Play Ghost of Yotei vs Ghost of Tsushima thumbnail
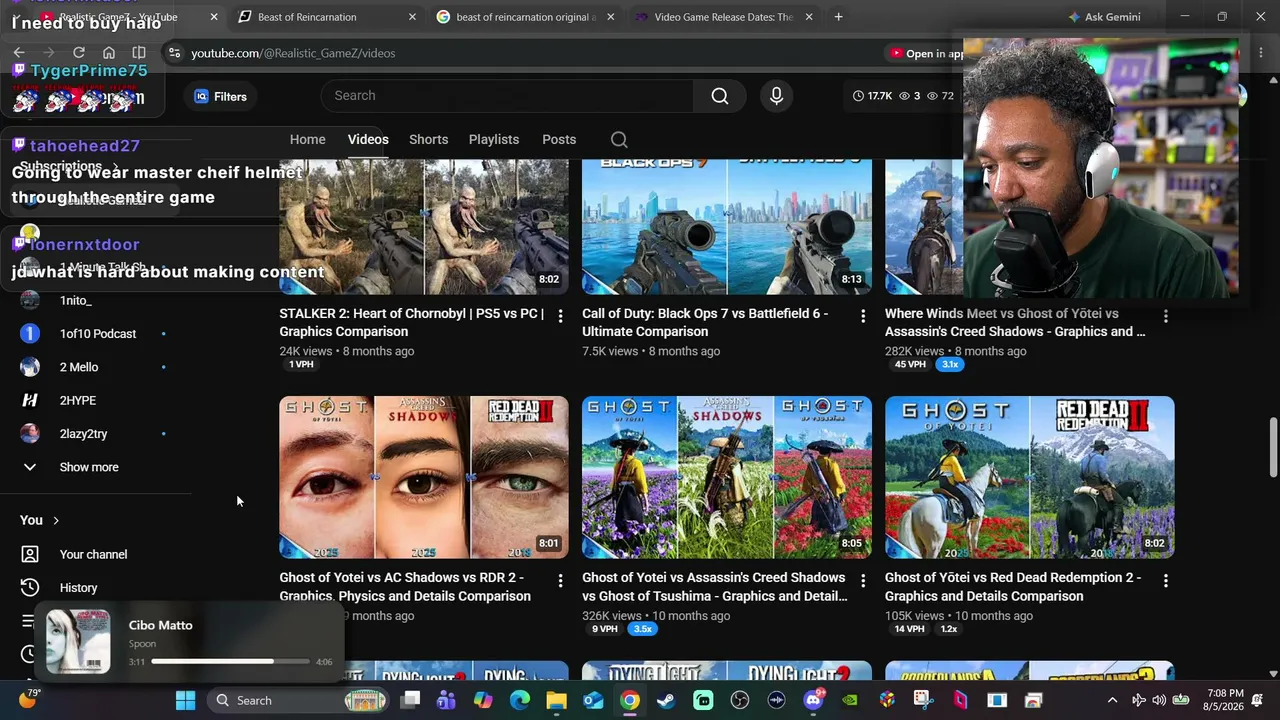The height and width of the screenshot is (720, 1280). [727, 477]
